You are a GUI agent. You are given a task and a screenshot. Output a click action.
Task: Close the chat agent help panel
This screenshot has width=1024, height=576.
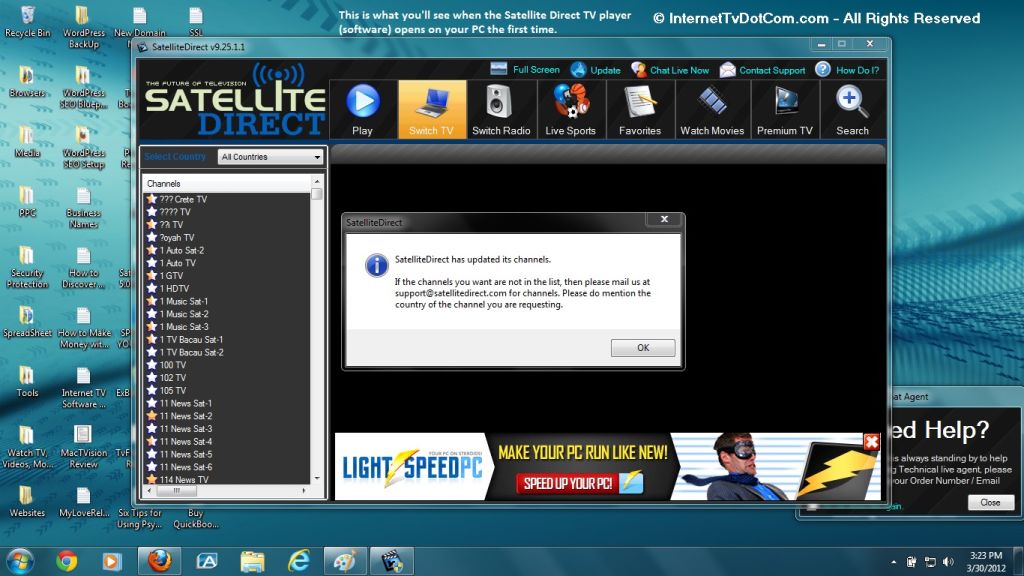pos(990,502)
